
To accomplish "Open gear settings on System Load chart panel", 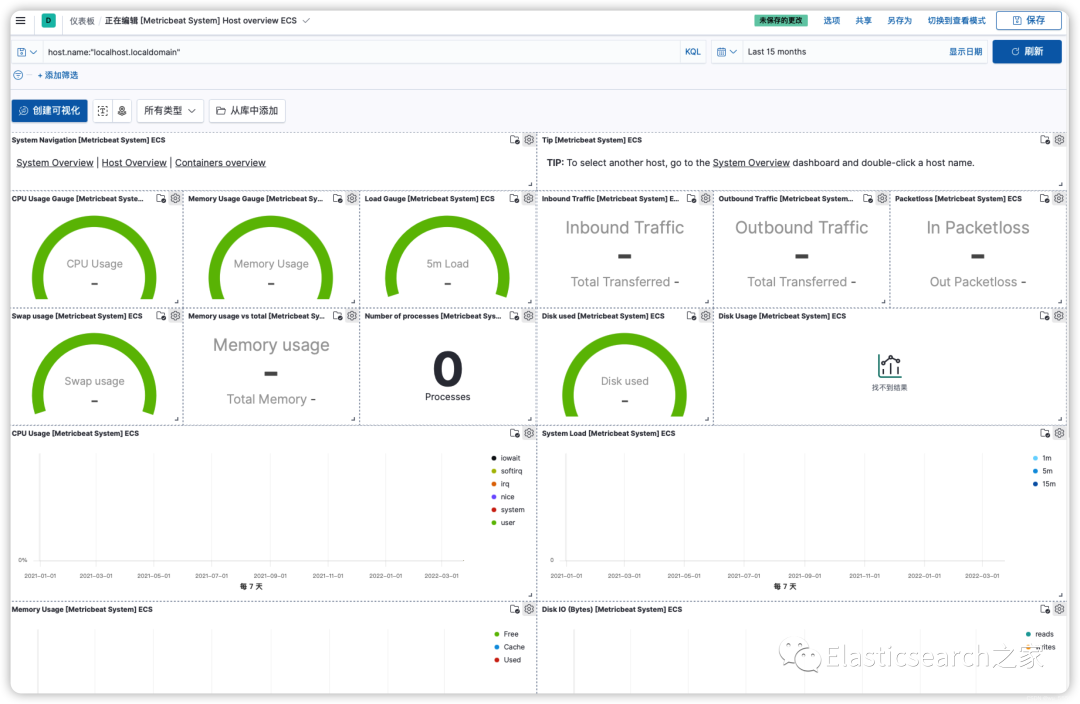I will click(1059, 433).
